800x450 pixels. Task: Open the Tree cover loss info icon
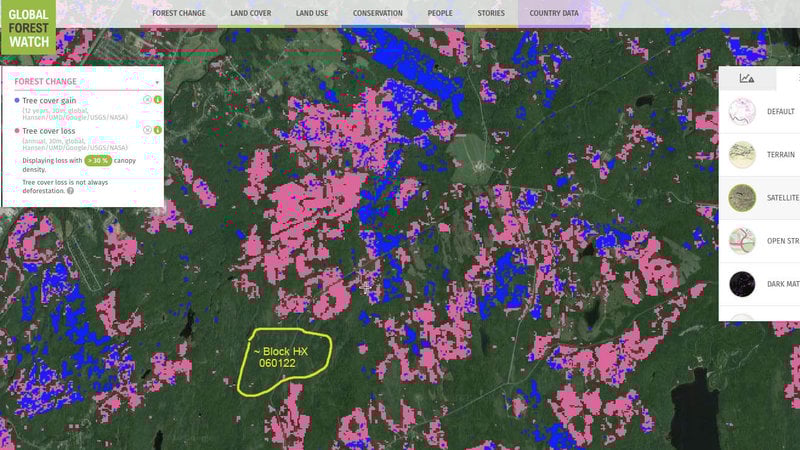click(158, 130)
